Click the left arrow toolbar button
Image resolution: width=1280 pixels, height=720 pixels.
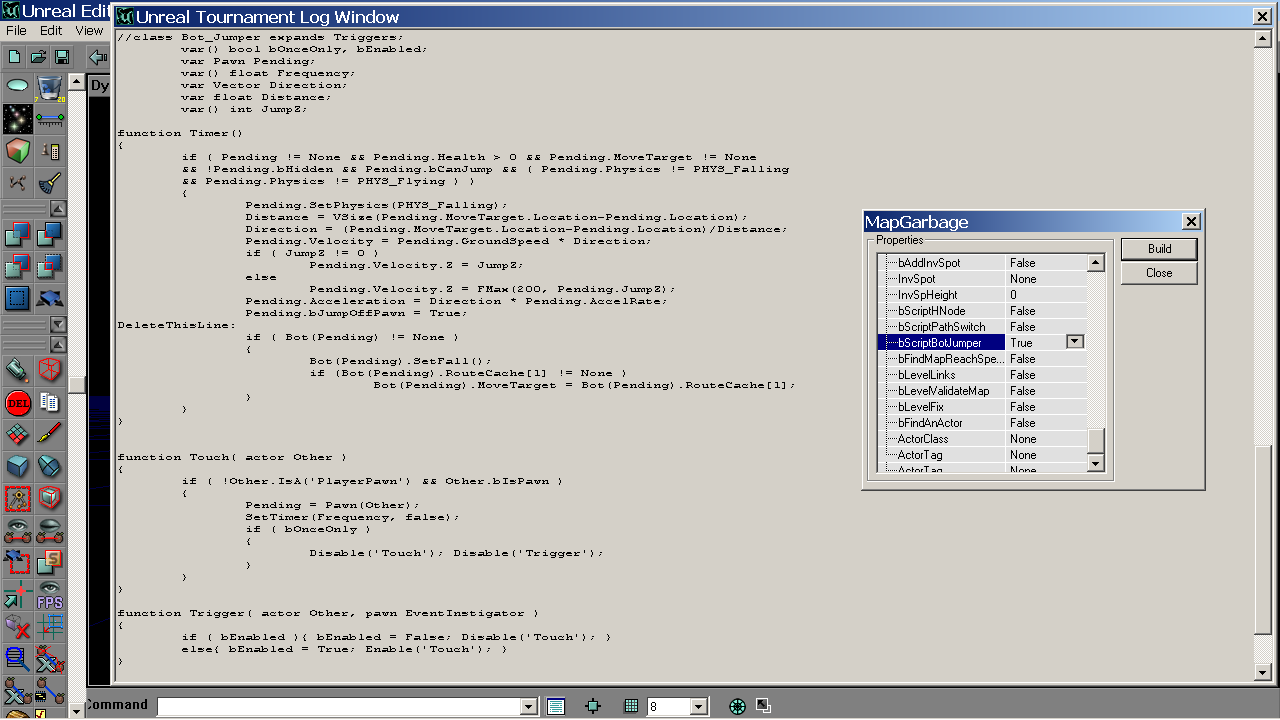97,57
